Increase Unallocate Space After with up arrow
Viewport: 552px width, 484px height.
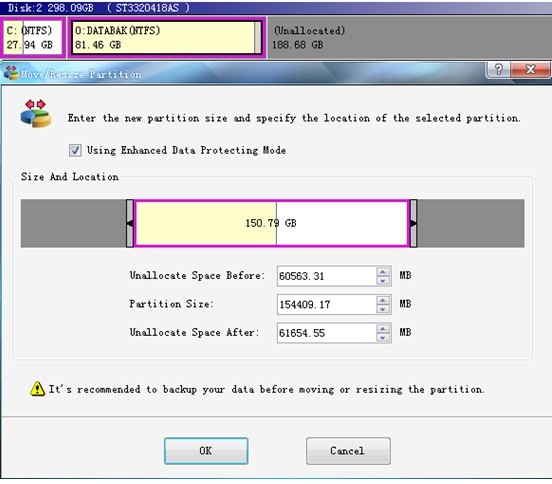(383, 328)
